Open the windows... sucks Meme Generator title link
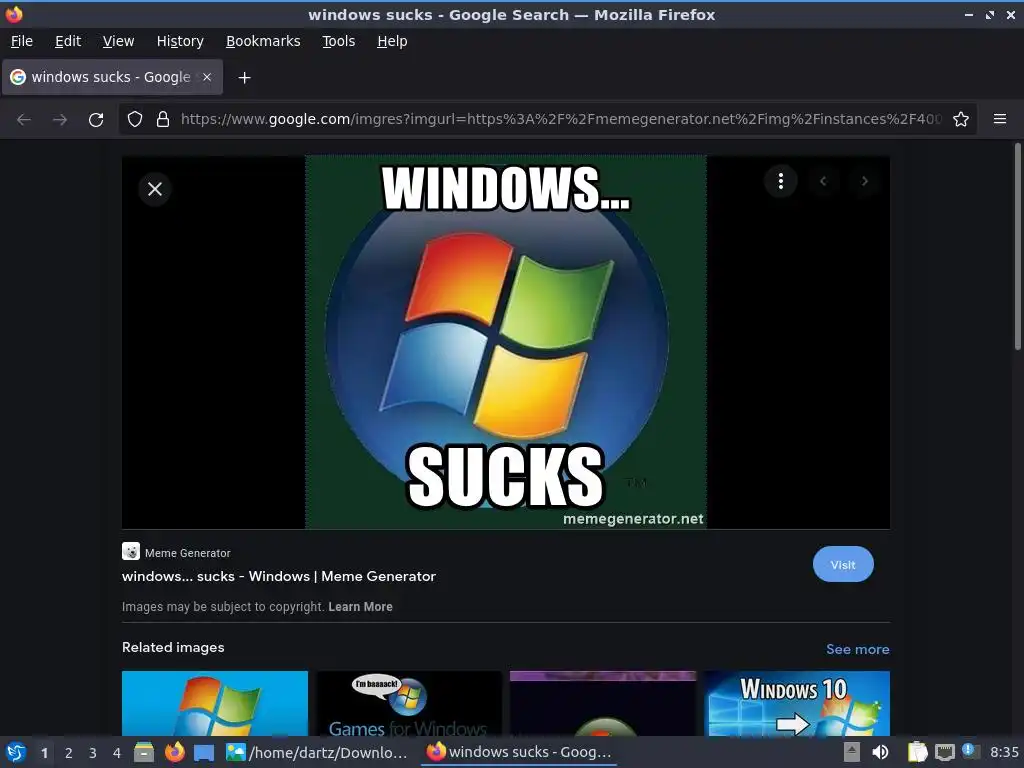 (279, 576)
